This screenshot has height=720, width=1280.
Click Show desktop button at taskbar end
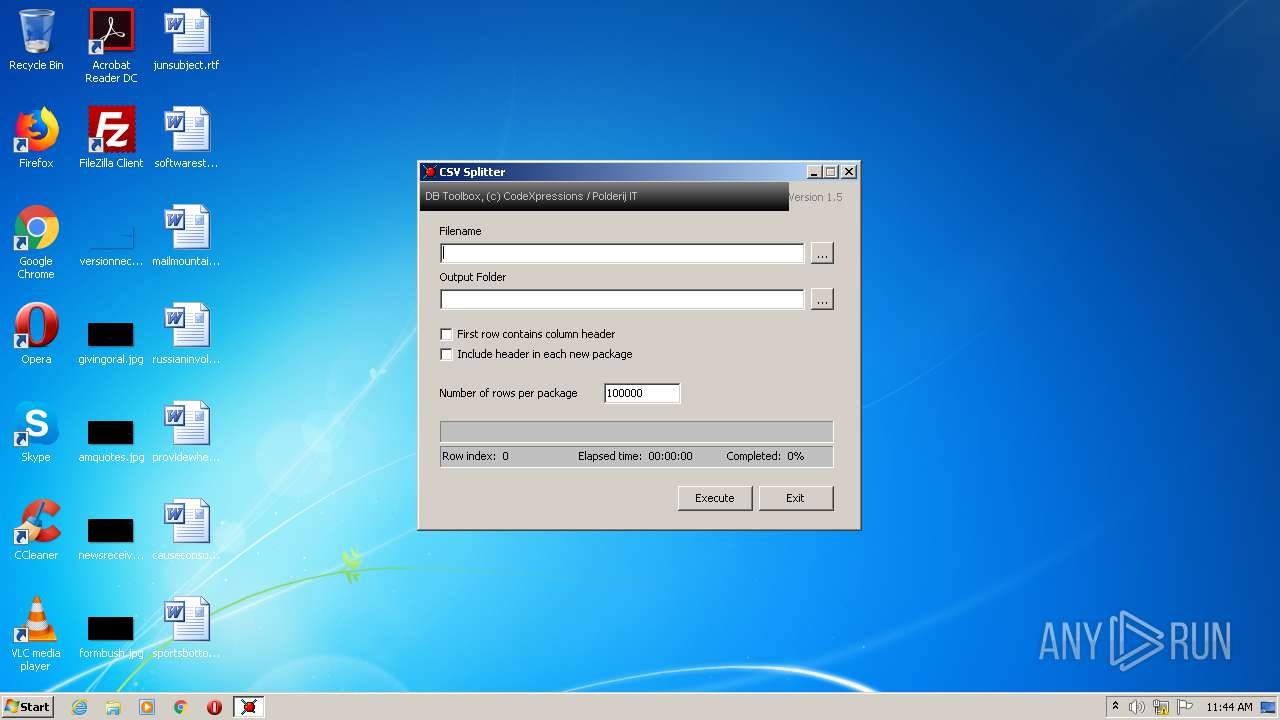[1269, 707]
